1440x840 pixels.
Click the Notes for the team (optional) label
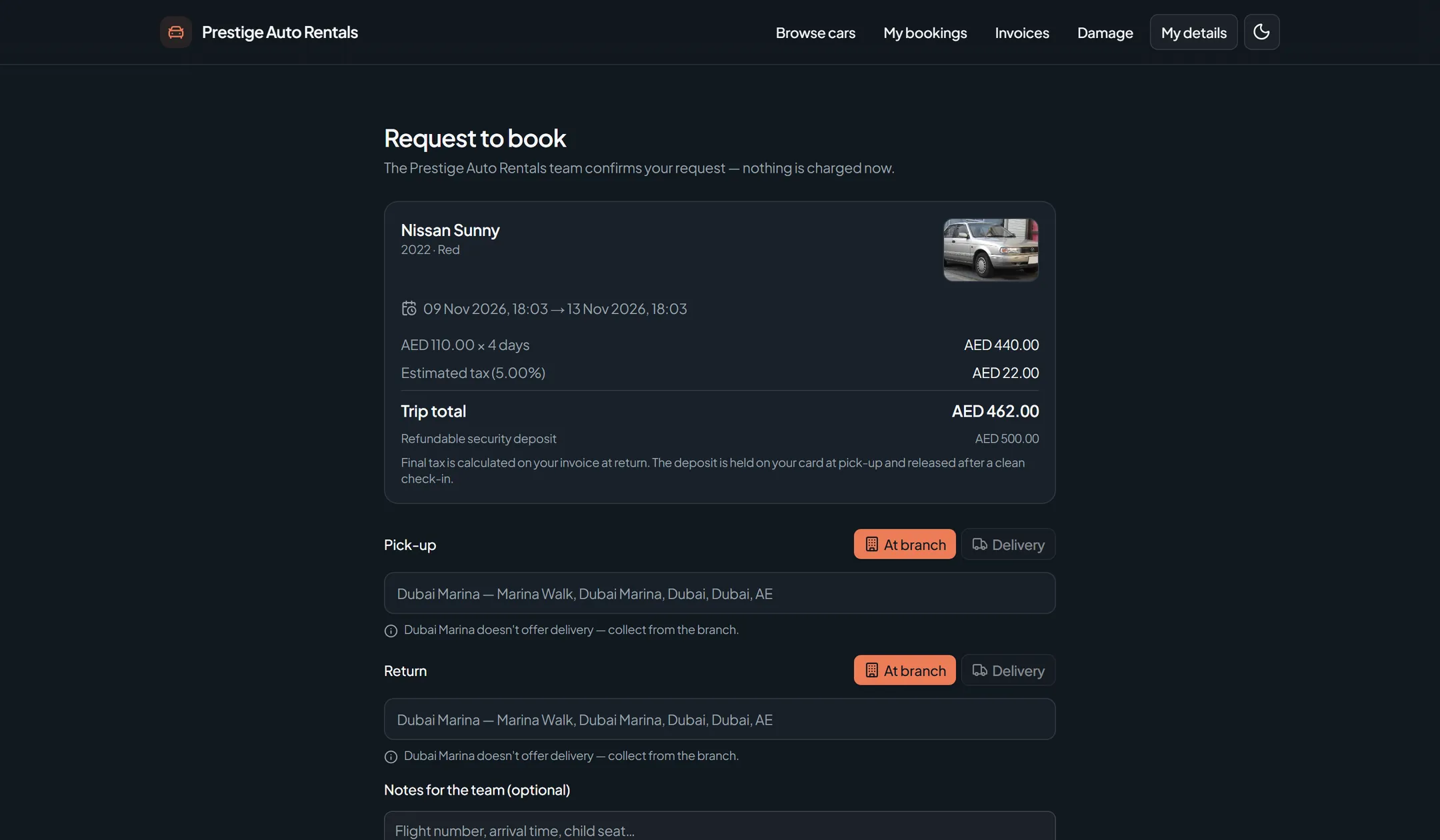click(x=477, y=789)
